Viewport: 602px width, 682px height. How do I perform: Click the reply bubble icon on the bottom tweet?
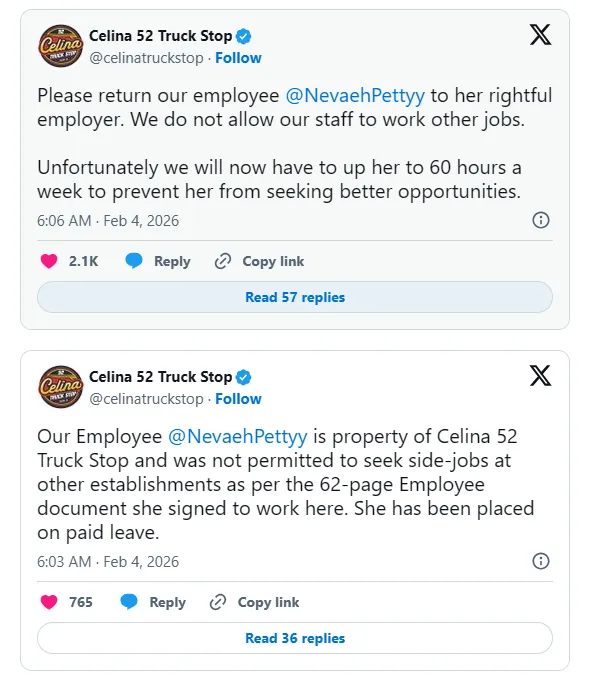[129, 602]
